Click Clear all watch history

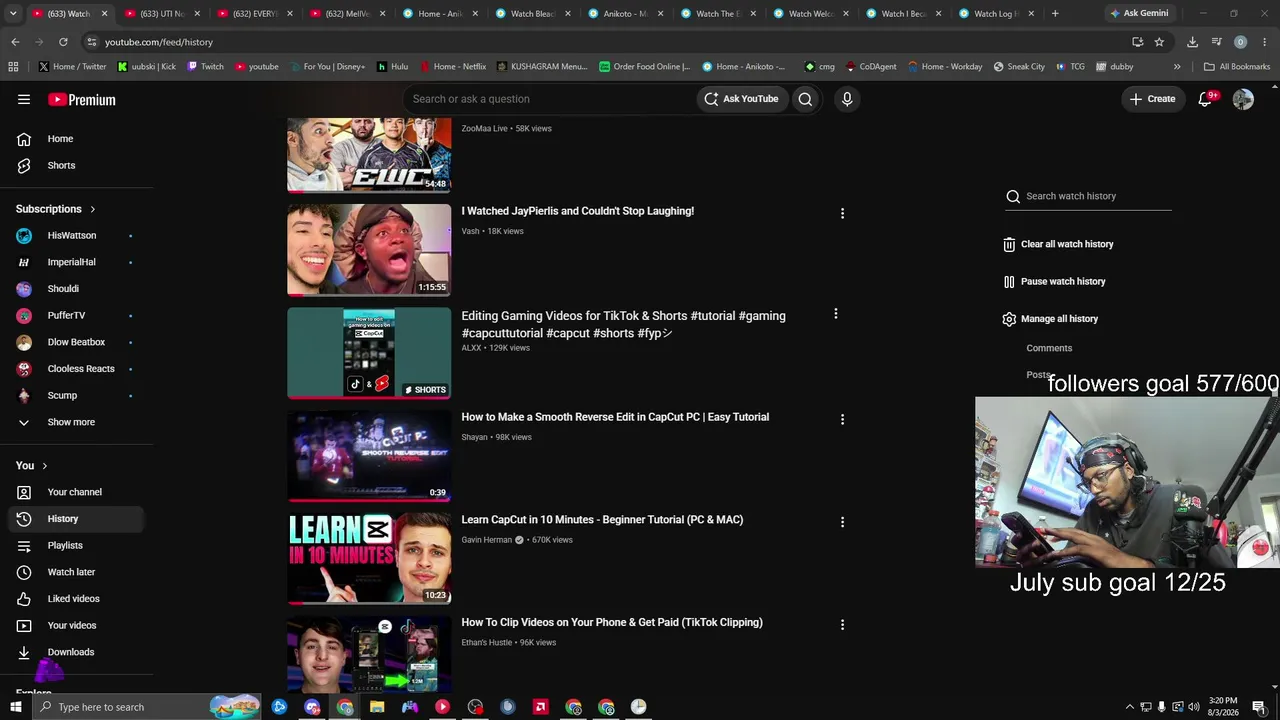[1058, 244]
